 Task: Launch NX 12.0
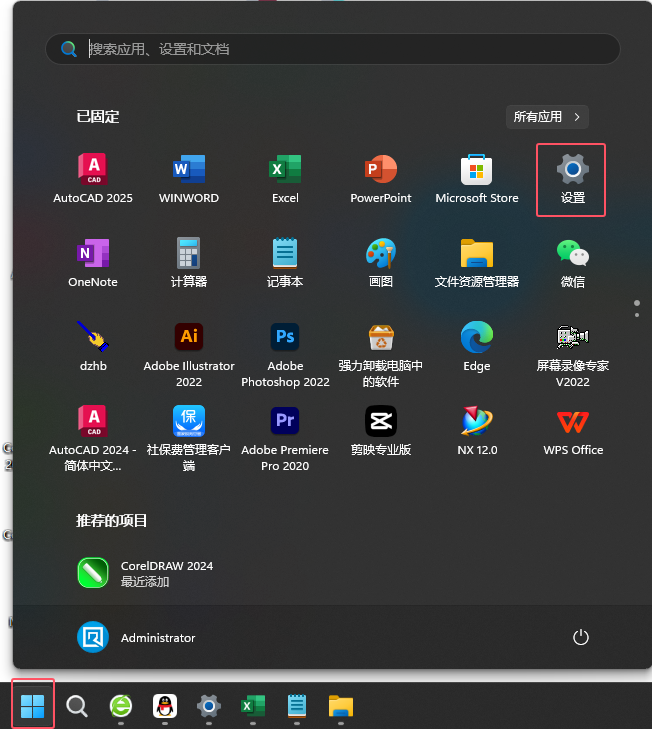click(477, 431)
